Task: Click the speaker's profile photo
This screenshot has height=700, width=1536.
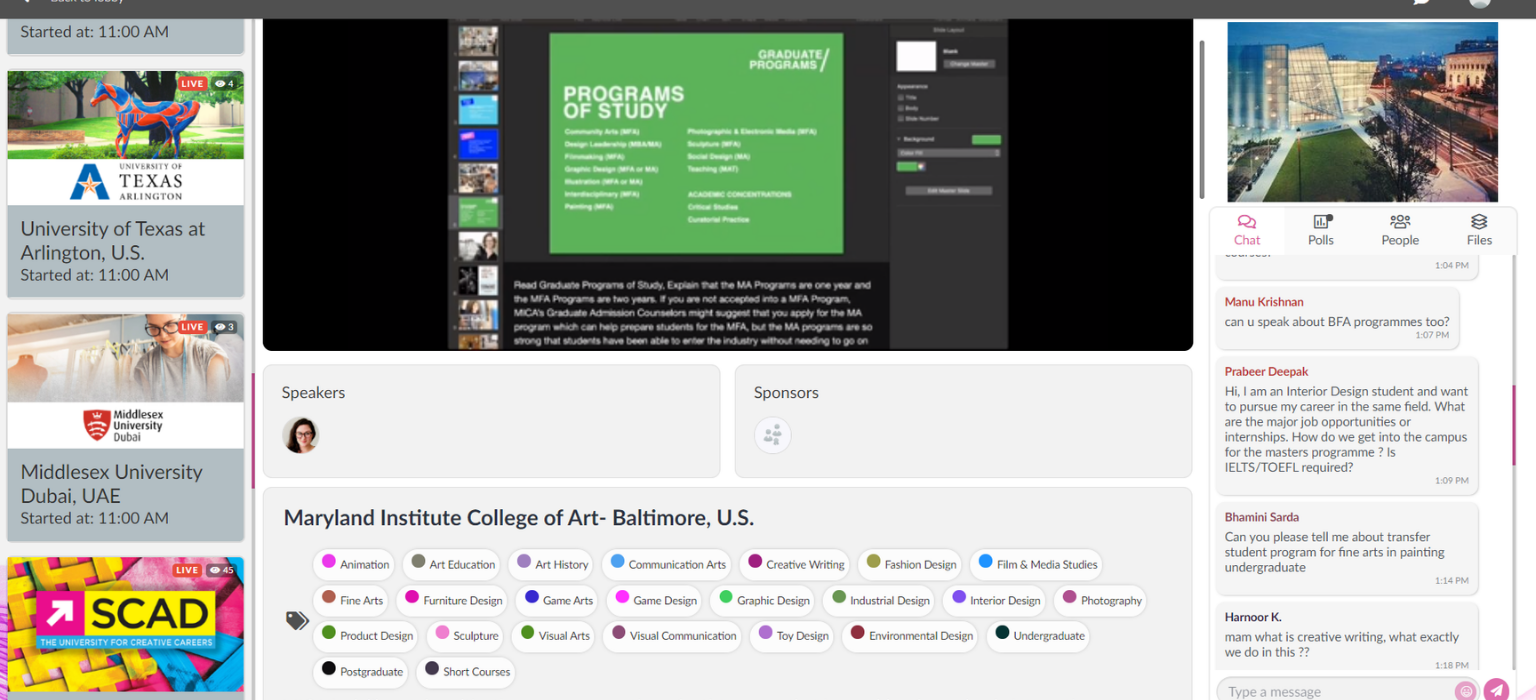Action: 300,435
